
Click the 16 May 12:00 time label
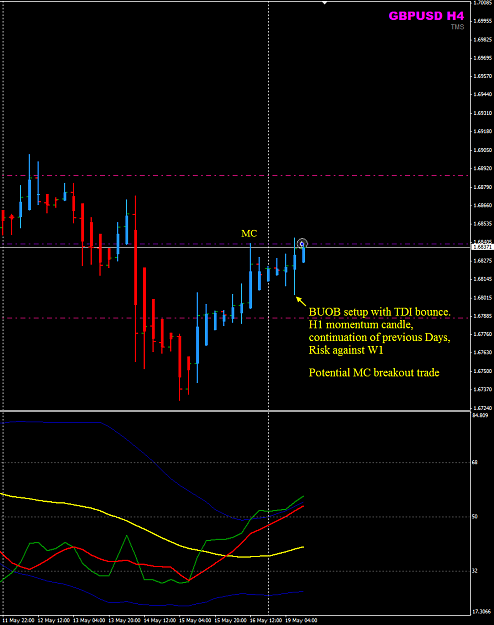266,621
